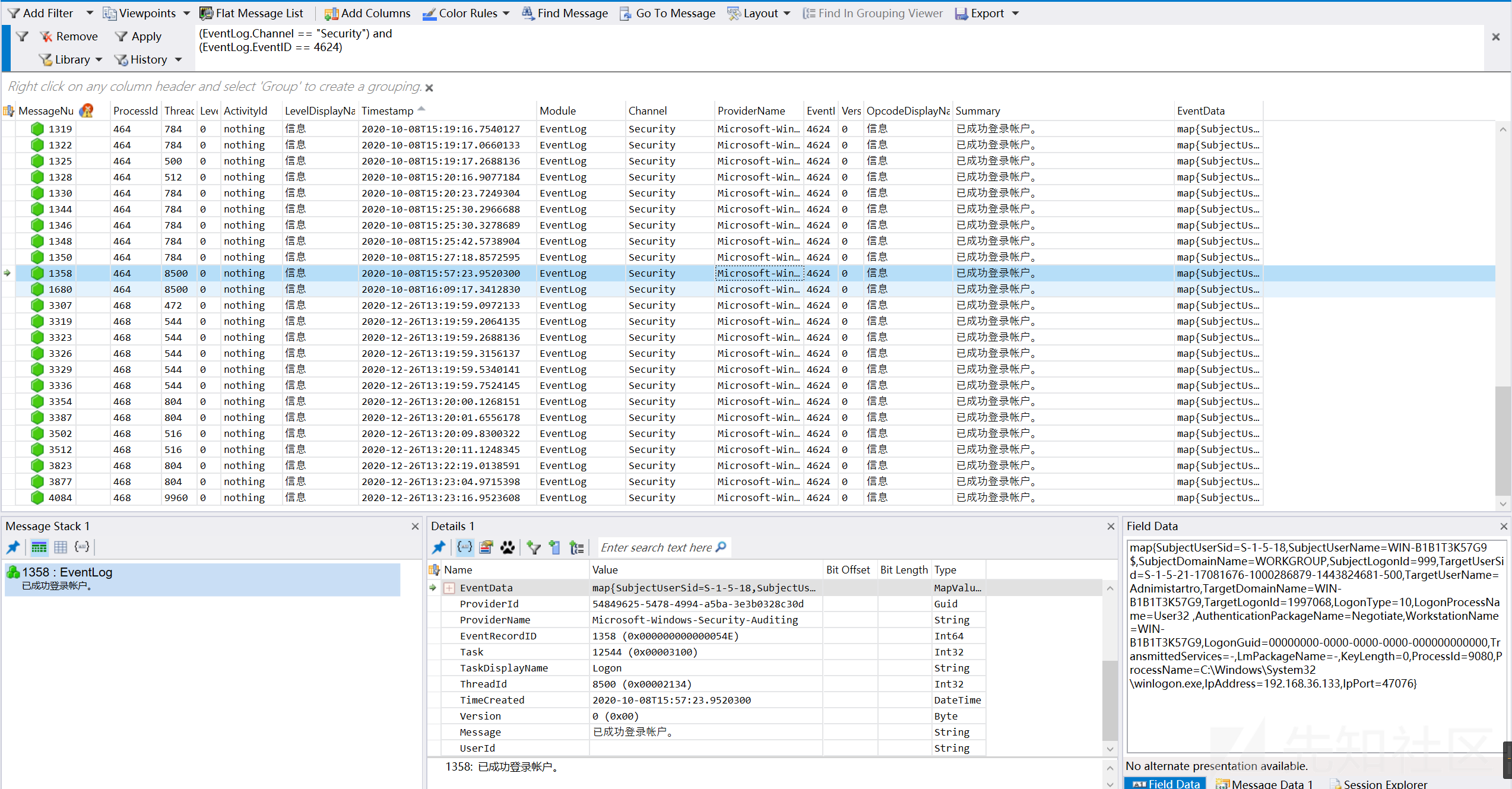The height and width of the screenshot is (789, 1512).
Task: Click the add-column icon in Details toolbar
Action: coord(555,547)
